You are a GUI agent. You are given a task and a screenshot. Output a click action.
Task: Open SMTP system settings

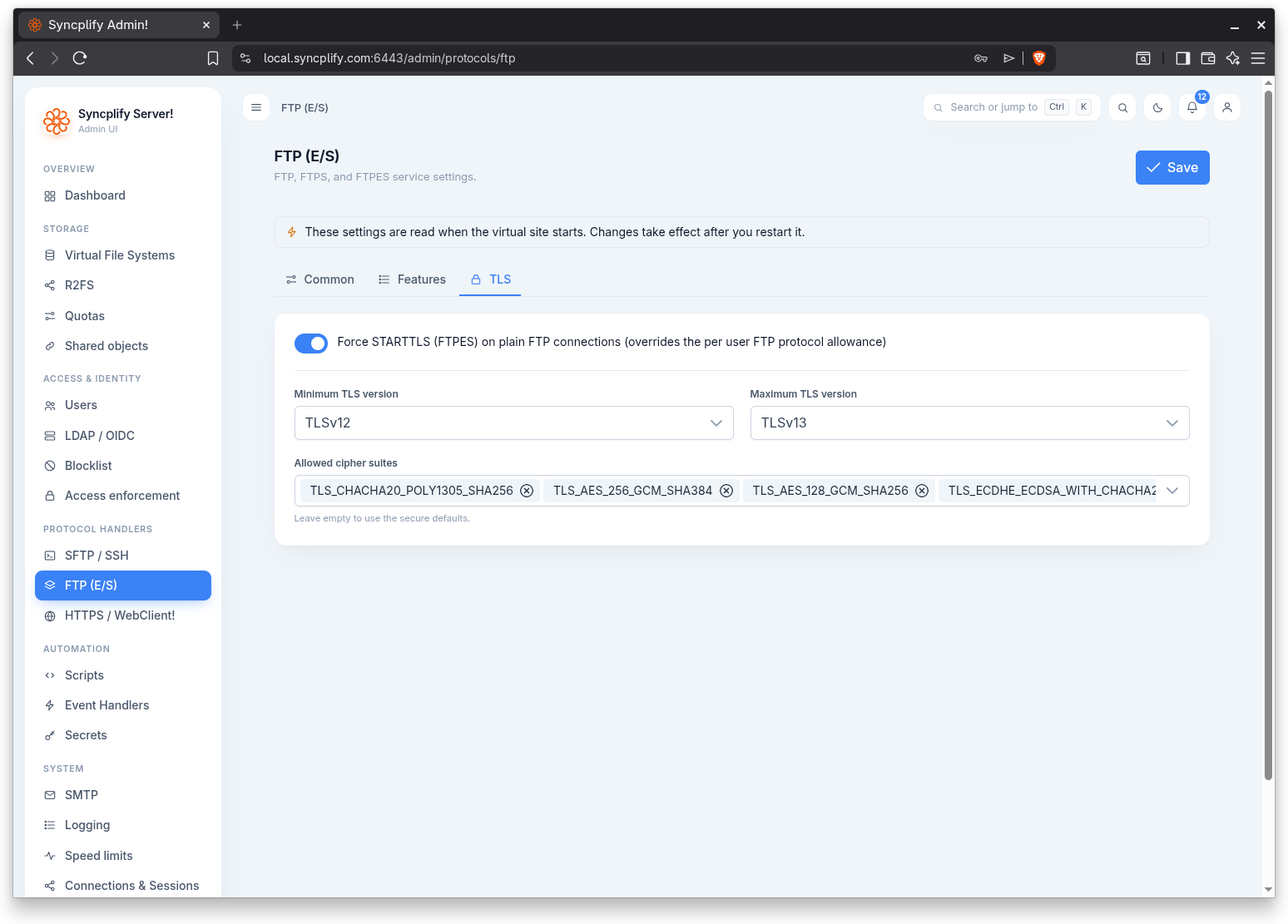click(123, 795)
